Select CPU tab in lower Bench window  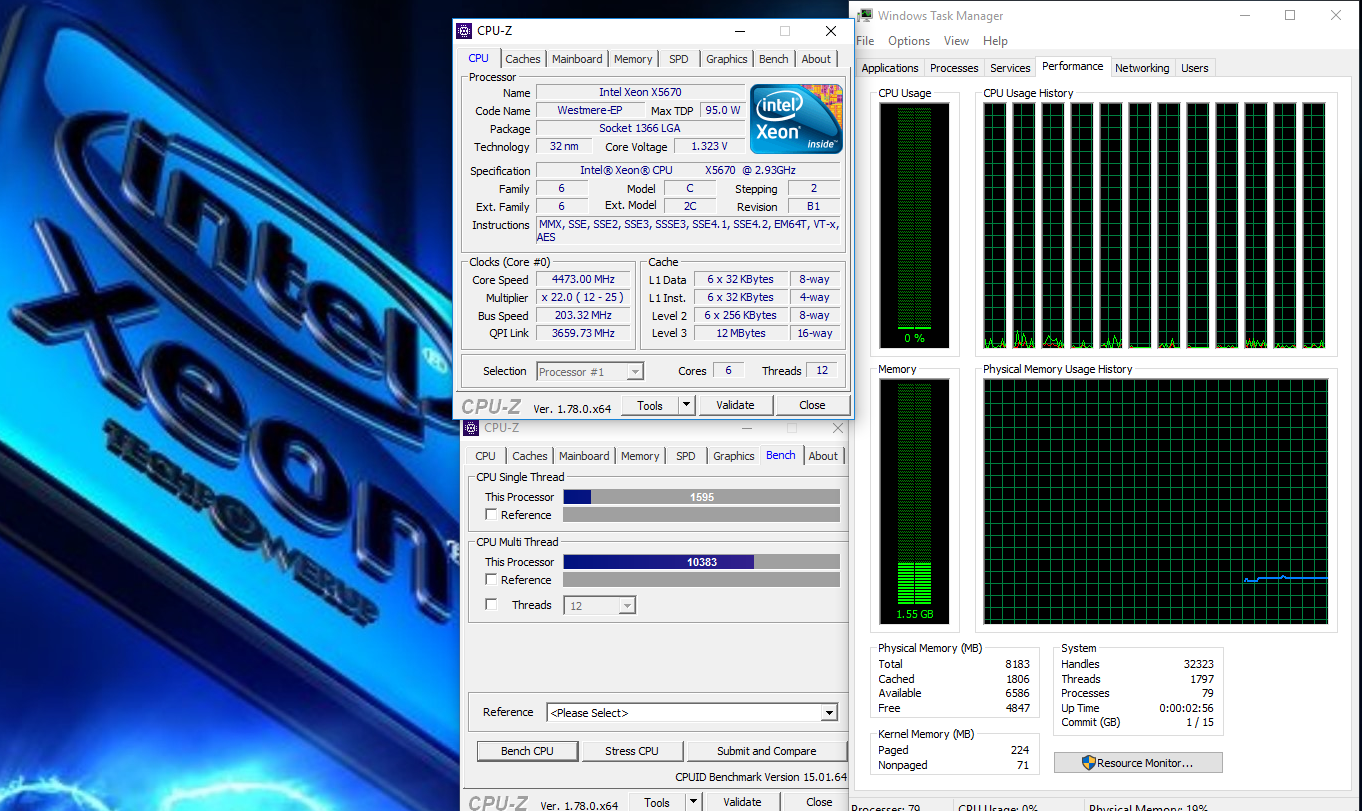point(486,456)
